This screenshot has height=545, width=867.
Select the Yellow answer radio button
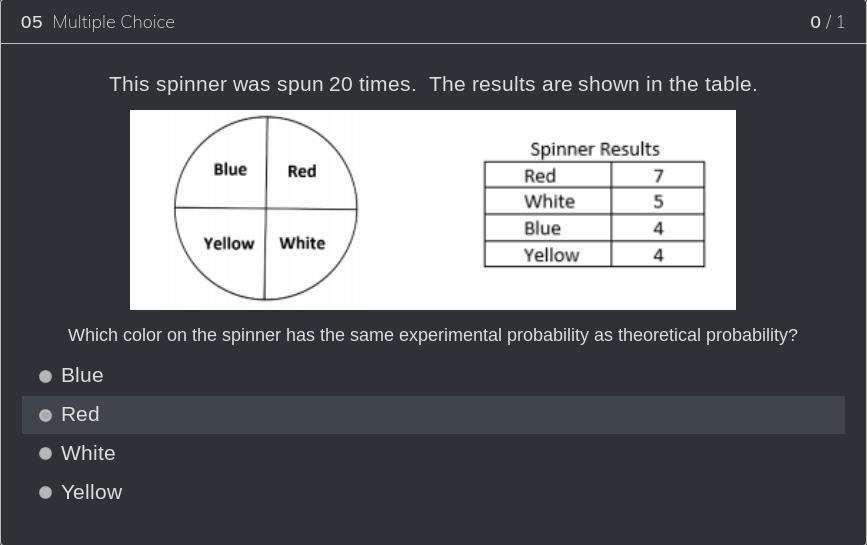(45, 492)
